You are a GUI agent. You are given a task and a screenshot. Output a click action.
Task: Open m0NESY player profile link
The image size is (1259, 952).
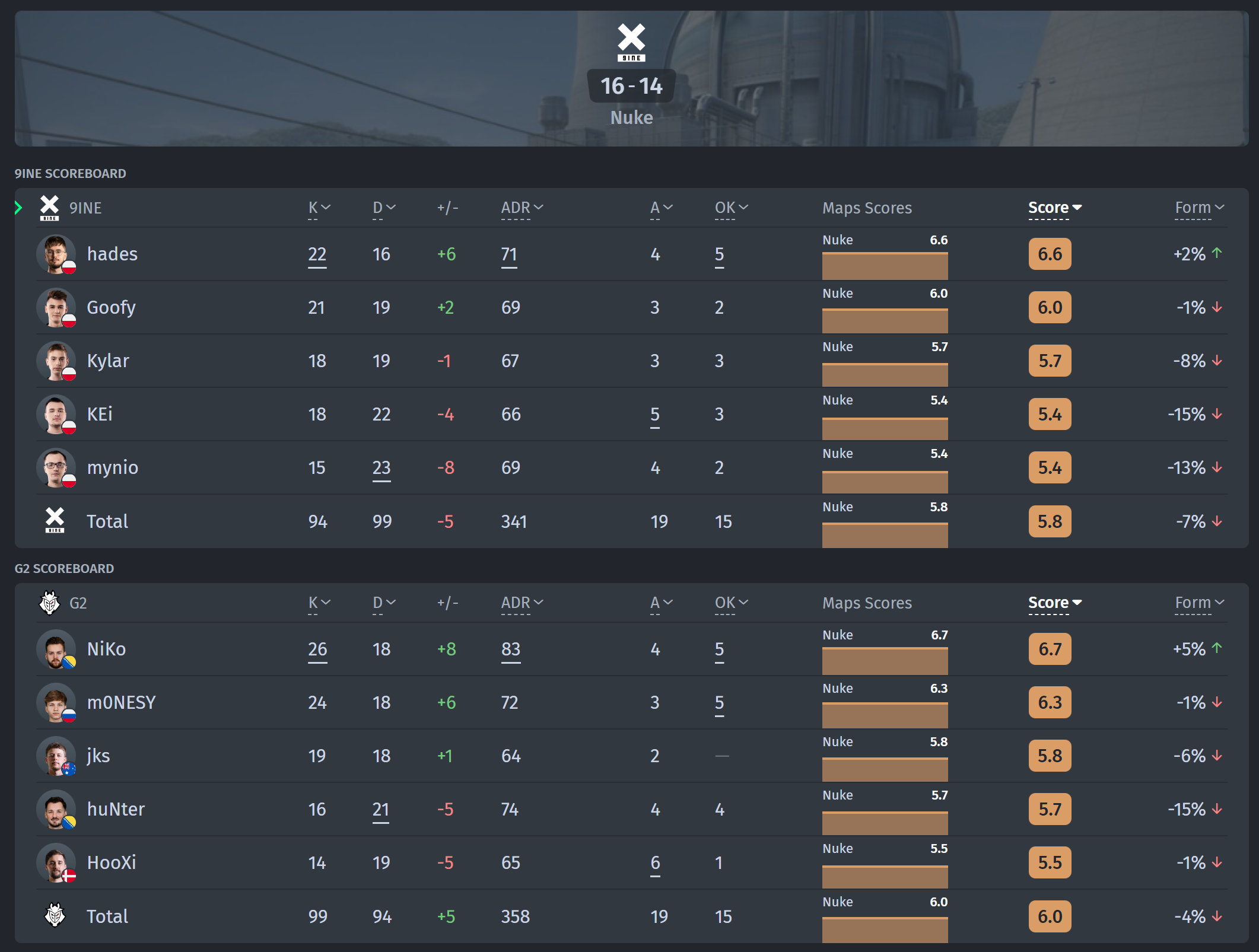coord(121,702)
